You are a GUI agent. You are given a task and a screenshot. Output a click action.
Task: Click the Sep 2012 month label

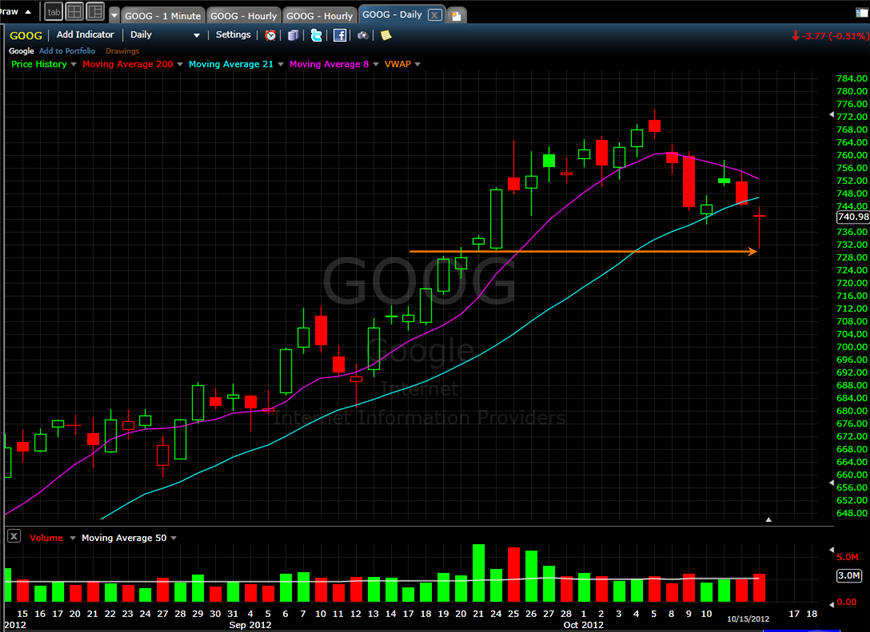tap(250, 625)
